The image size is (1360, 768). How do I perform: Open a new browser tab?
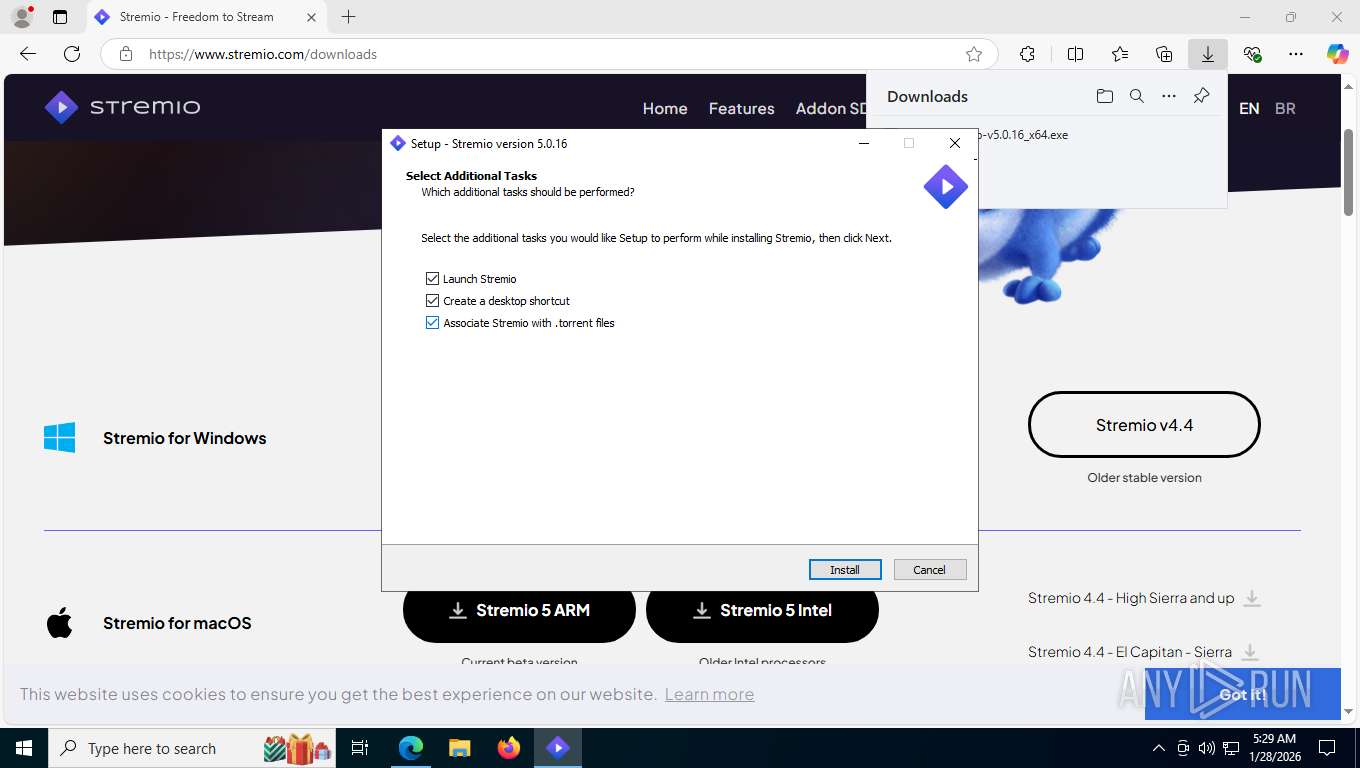(348, 17)
